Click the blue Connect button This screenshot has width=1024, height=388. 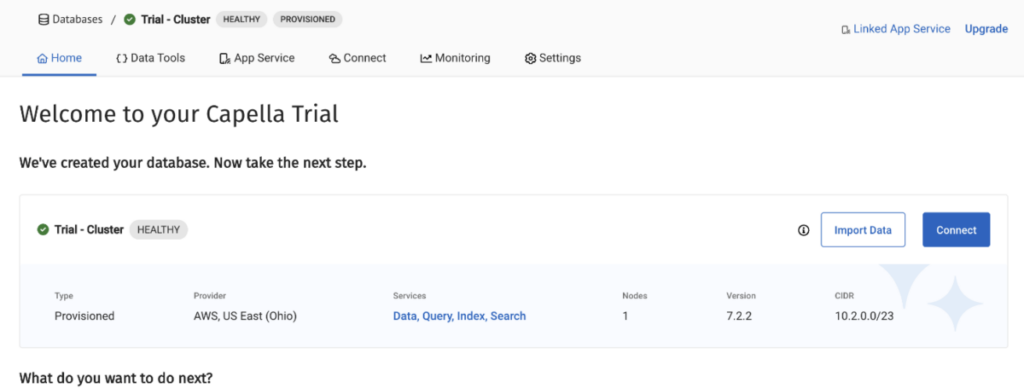[956, 230]
